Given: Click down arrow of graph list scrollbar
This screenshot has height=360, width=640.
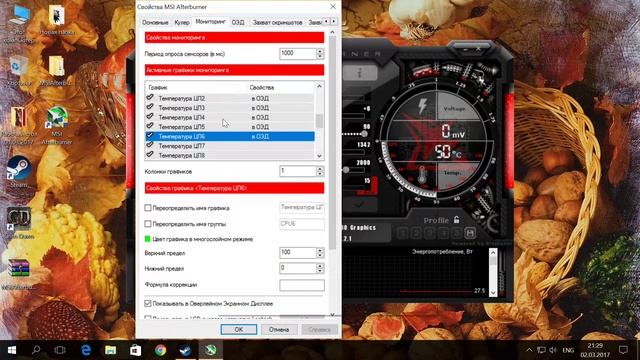Looking at the screenshot, I should [319, 156].
